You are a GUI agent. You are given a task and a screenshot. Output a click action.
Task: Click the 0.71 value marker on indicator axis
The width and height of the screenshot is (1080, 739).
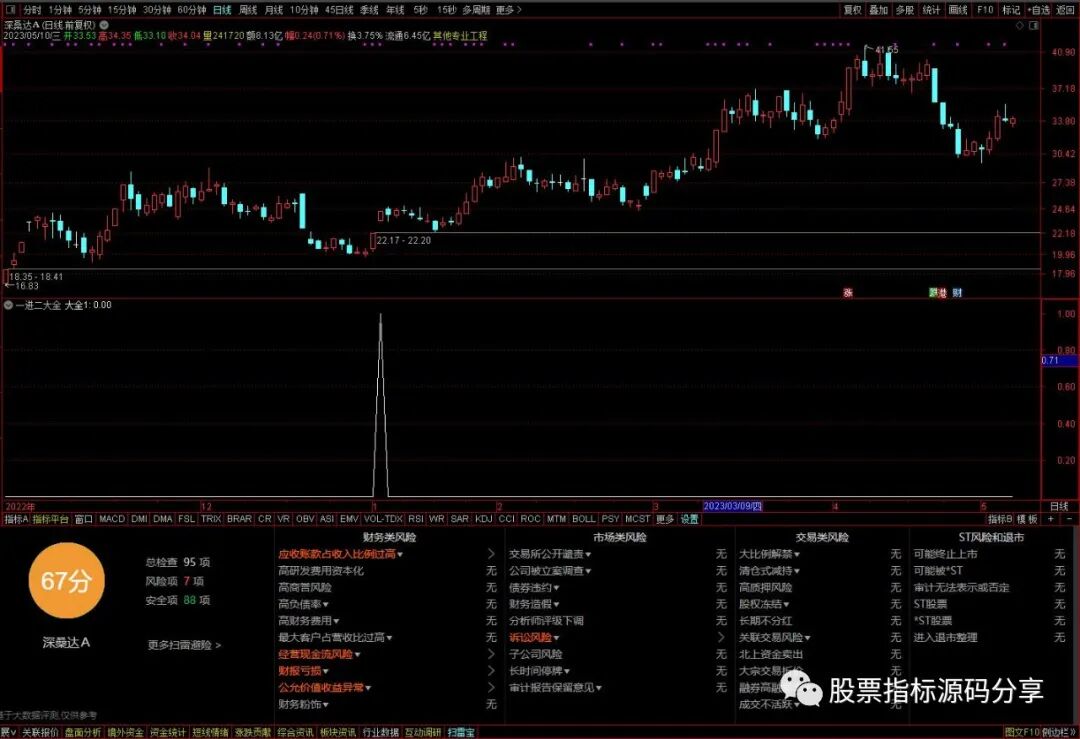coord(1059,360)
